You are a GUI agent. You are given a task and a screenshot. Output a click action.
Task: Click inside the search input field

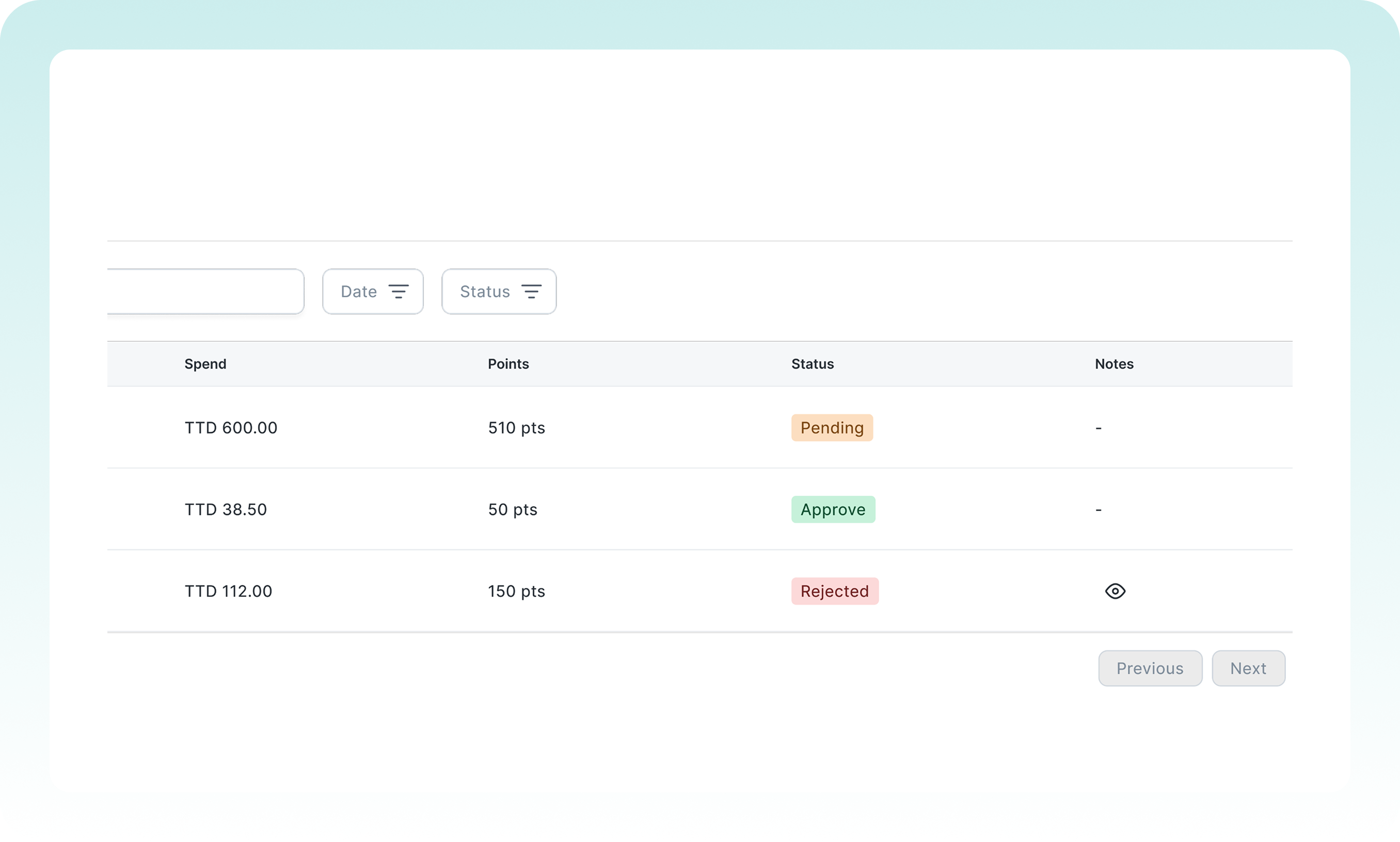(x=204, y=292)
